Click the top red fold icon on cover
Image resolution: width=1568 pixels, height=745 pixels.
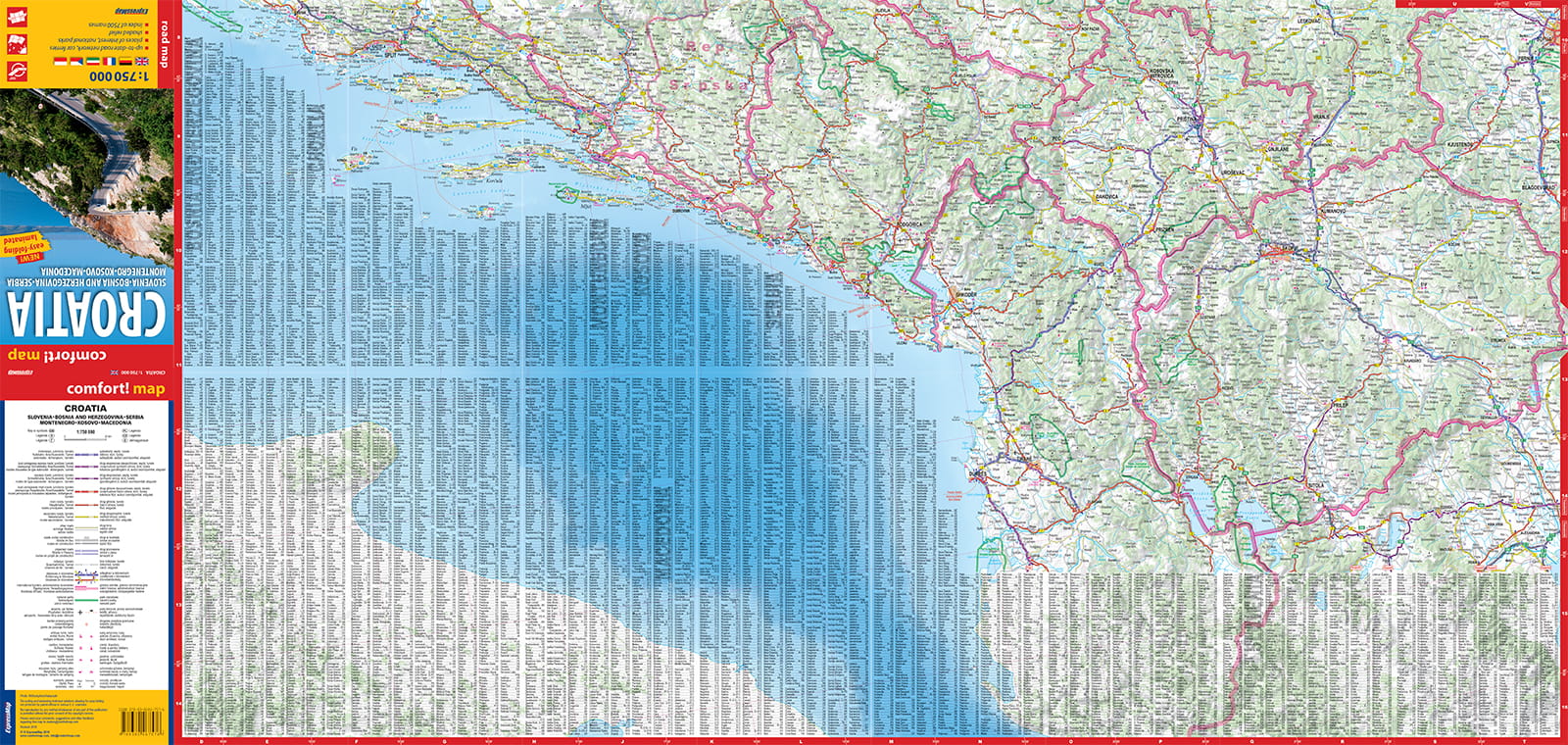click(x=15, y=17)
